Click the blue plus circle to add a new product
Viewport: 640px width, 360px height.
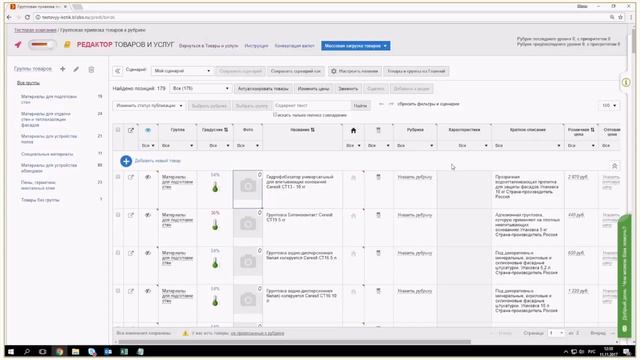[126, 161]
